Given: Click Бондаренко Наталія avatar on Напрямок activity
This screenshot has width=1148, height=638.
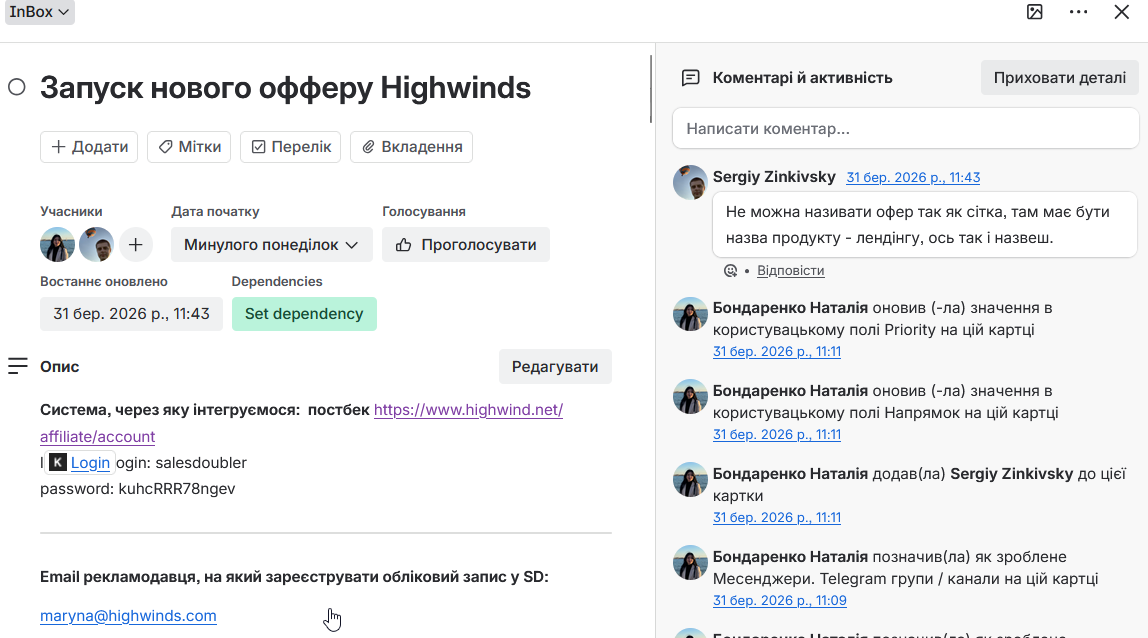Looking at the screenshot, I should (690, 396).
